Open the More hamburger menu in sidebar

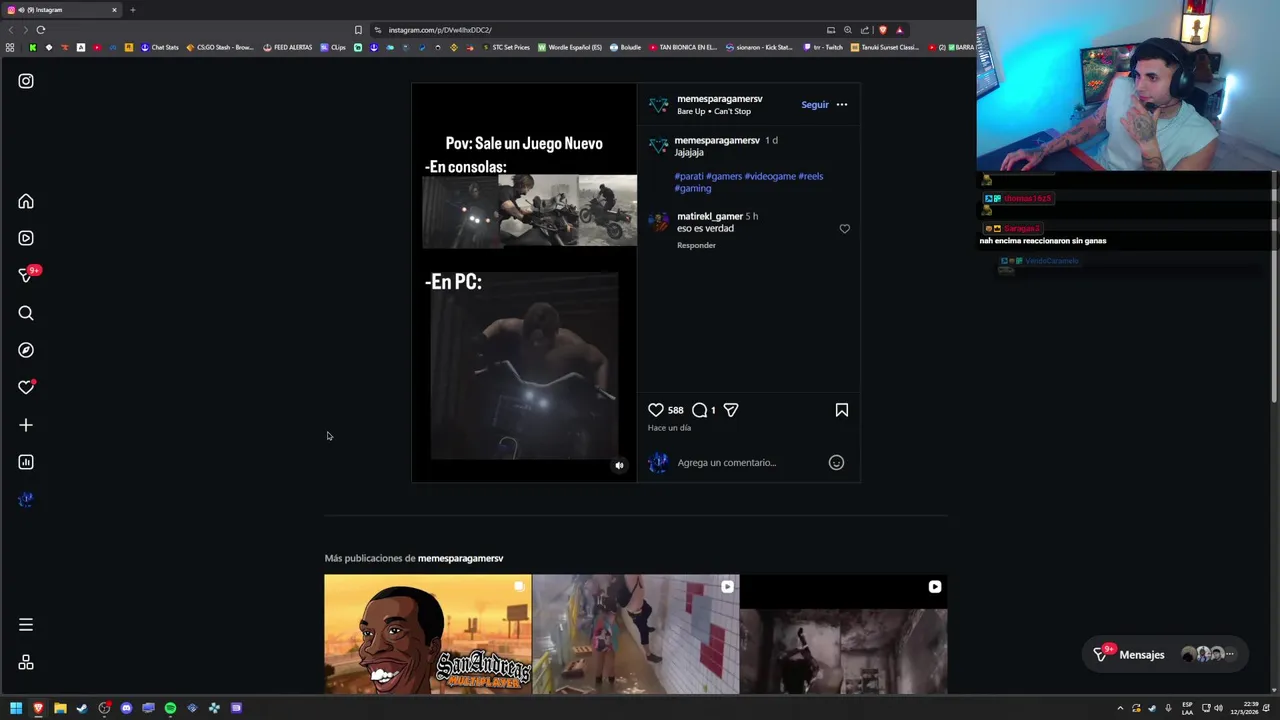pos(26,625)
